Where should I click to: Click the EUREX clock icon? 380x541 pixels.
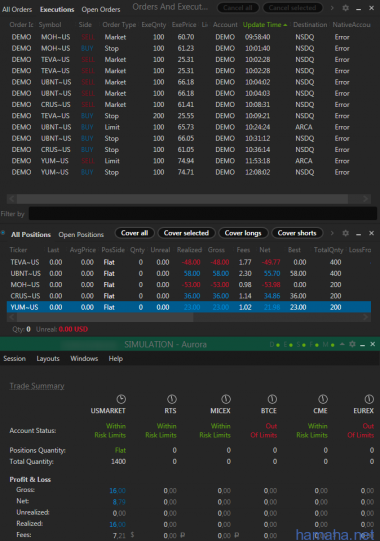(369, 399)
